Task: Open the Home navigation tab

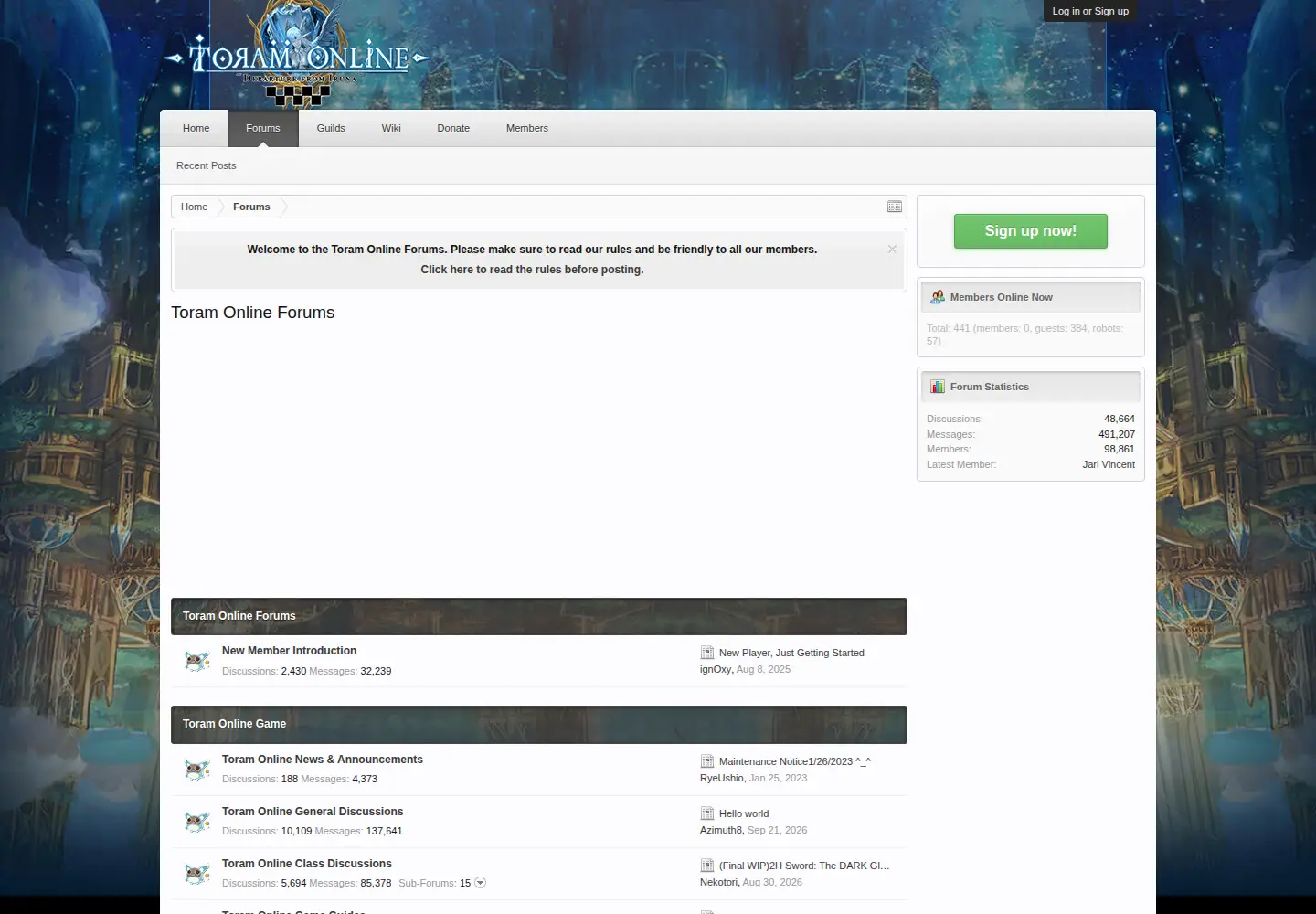Action: (196, 128)
